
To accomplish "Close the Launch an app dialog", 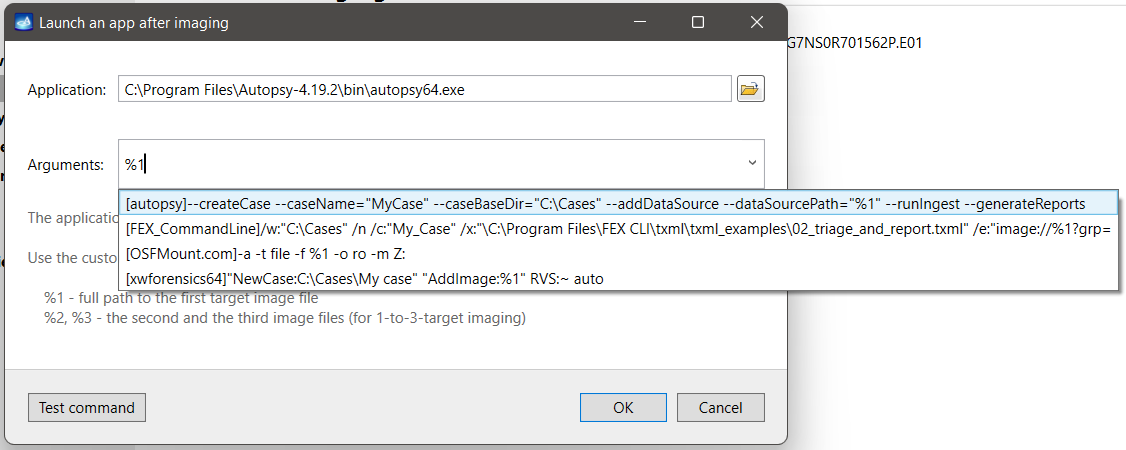I will click(756, 23).
